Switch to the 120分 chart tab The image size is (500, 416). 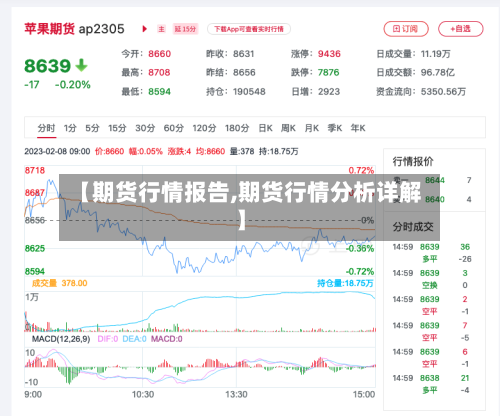(204, 128)
